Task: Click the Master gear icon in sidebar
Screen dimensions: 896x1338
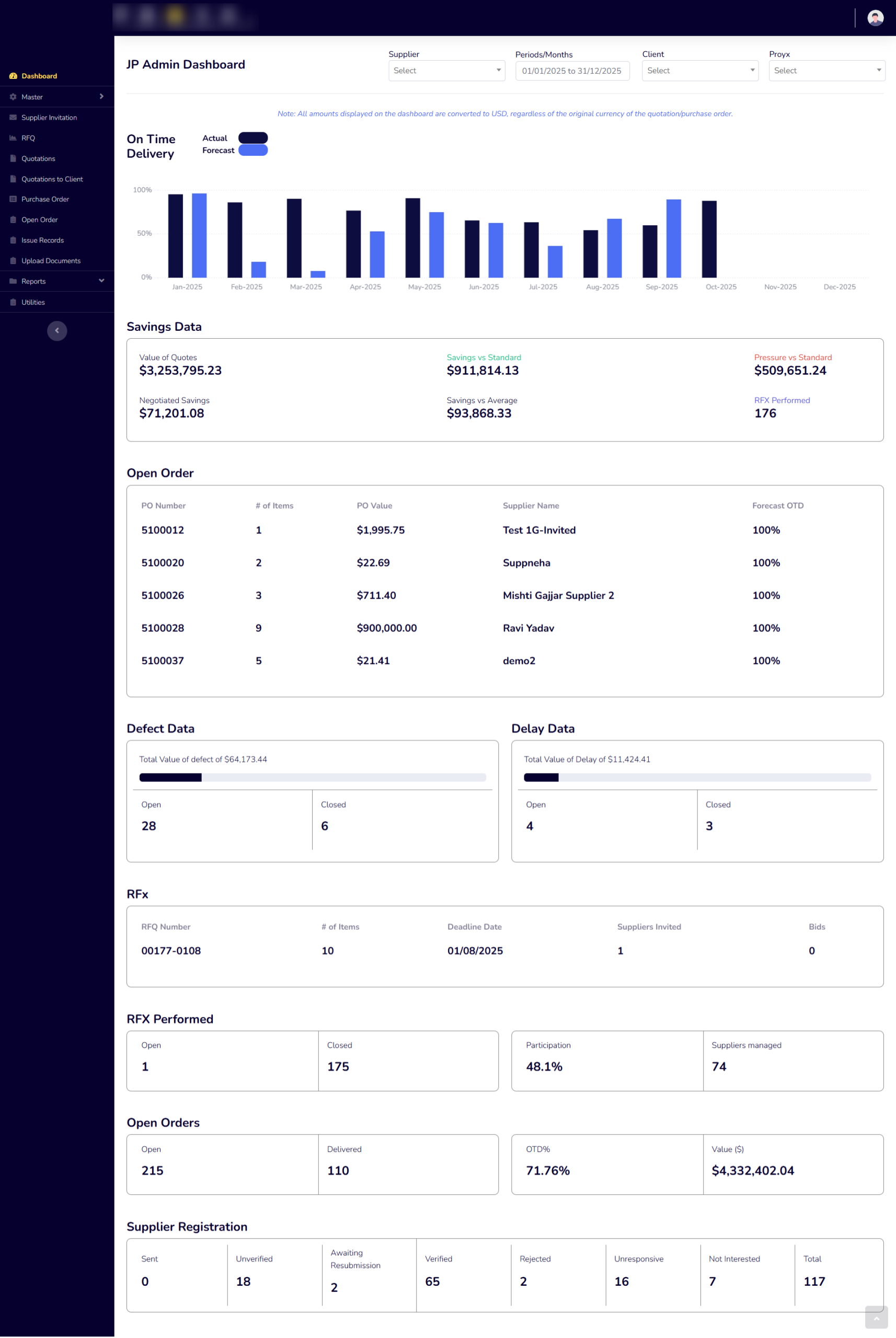Action: tap(13, 97)
